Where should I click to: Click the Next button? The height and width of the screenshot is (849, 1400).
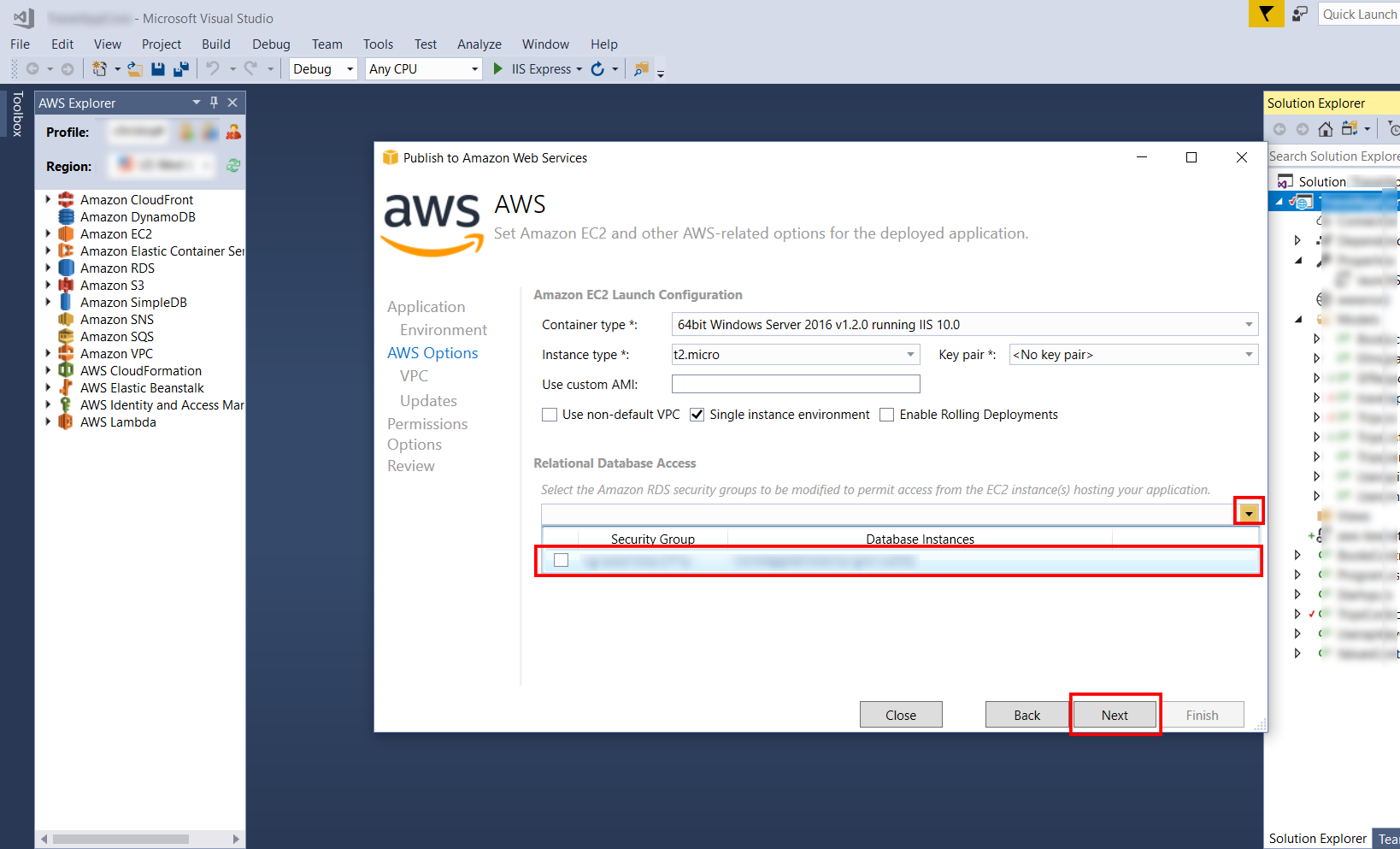[1115, 715]
